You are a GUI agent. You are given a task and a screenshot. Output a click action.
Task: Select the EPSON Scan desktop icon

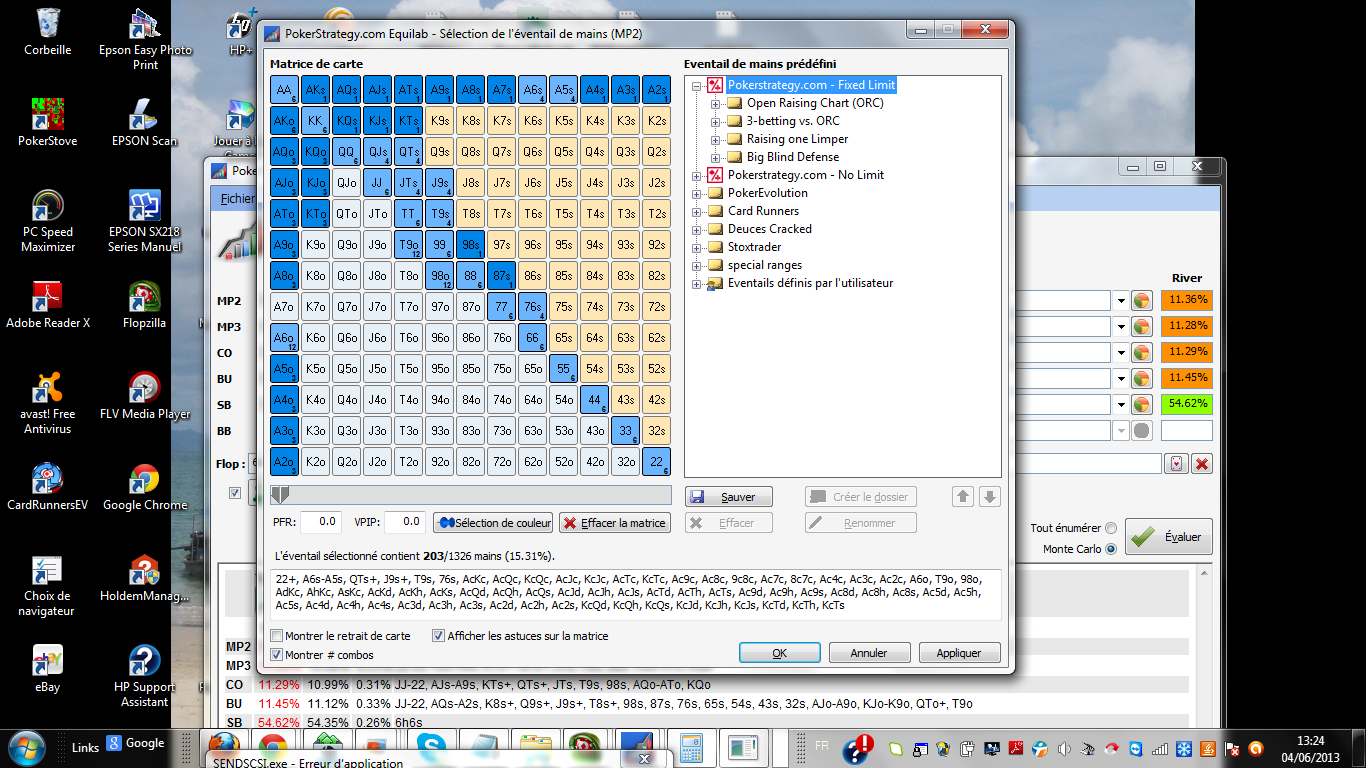(x=145, y=120)
